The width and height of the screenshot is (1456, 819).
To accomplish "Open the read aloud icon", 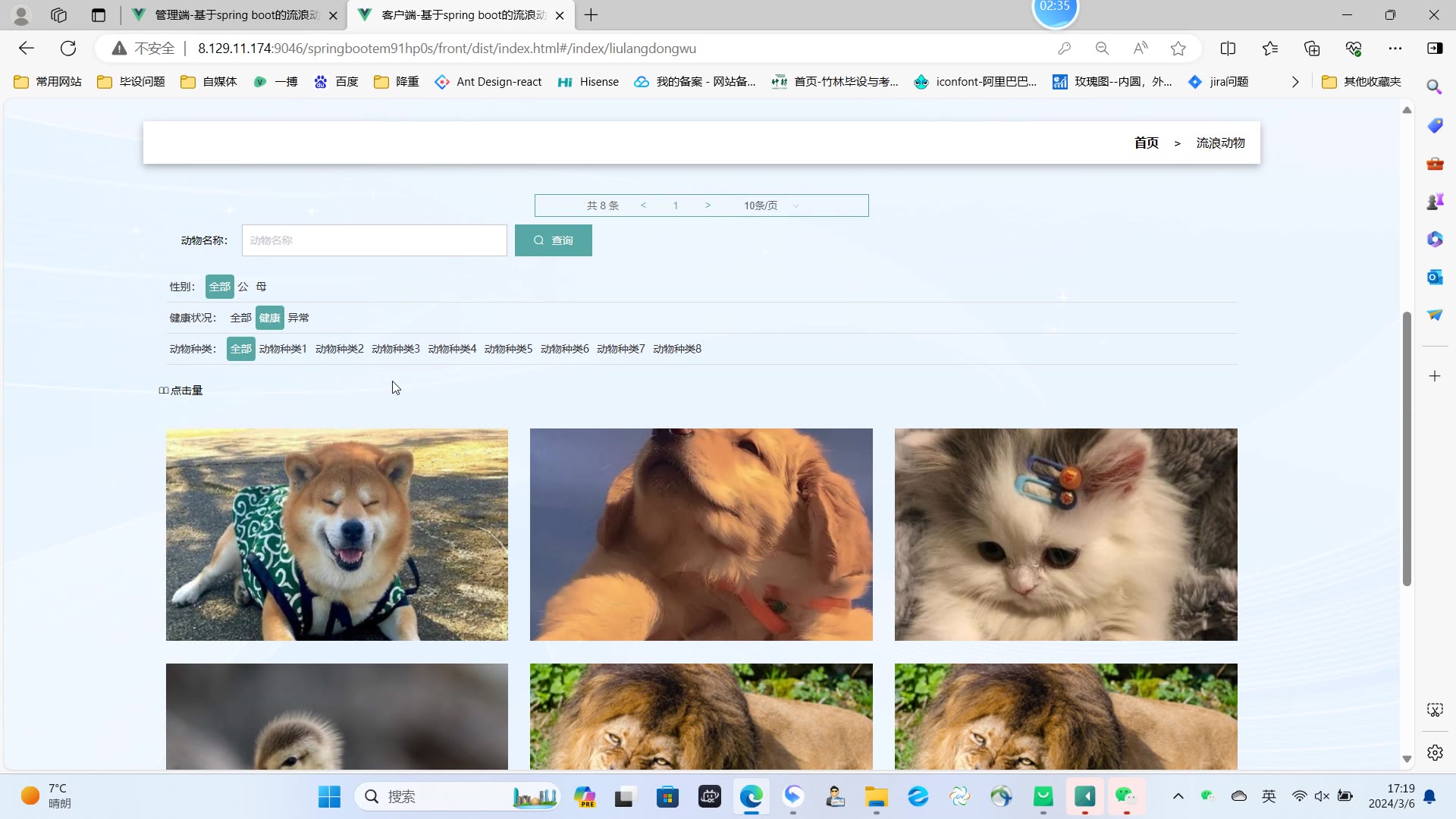I will (1140, 49).
